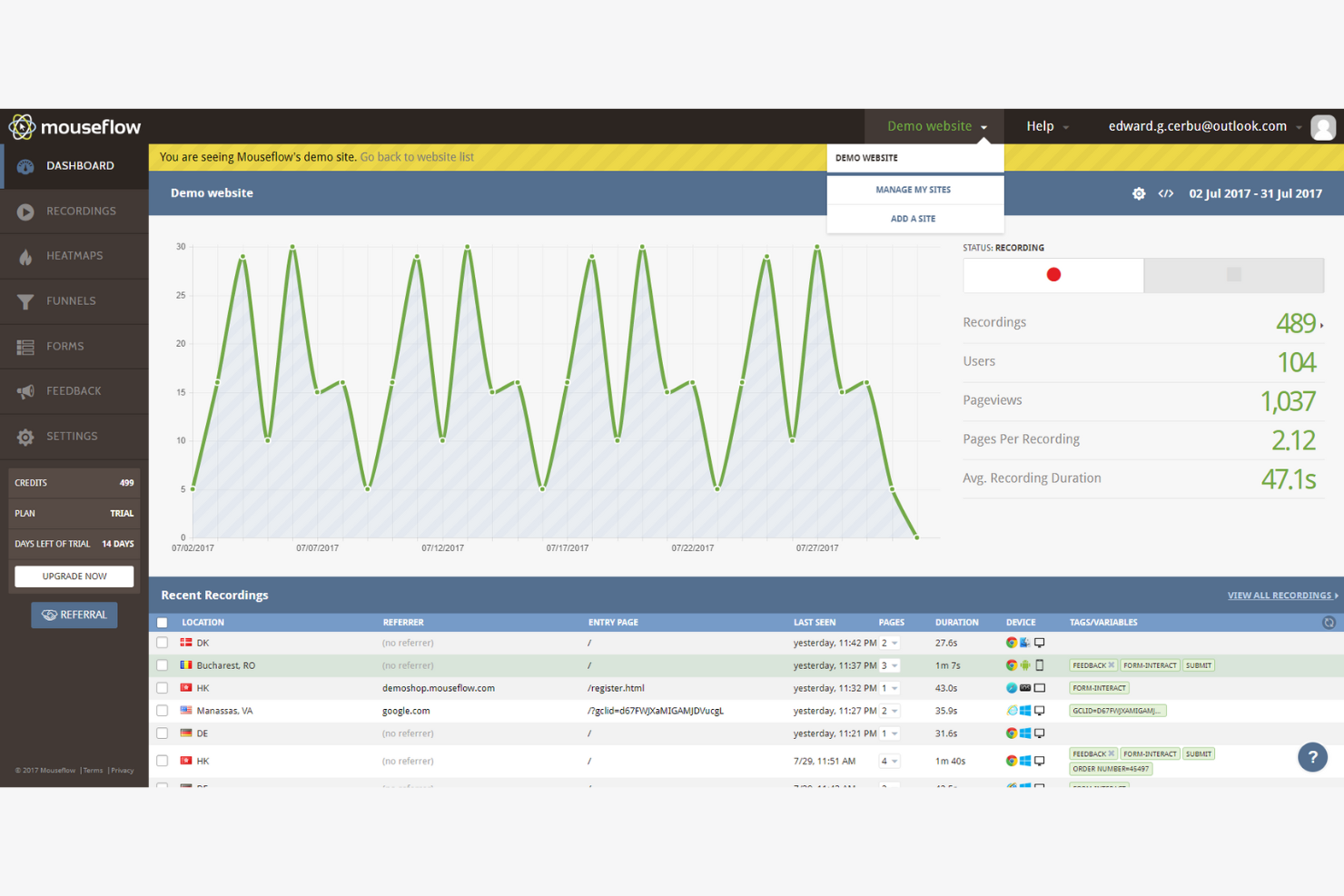Open the round help question-mark button

1312,757
